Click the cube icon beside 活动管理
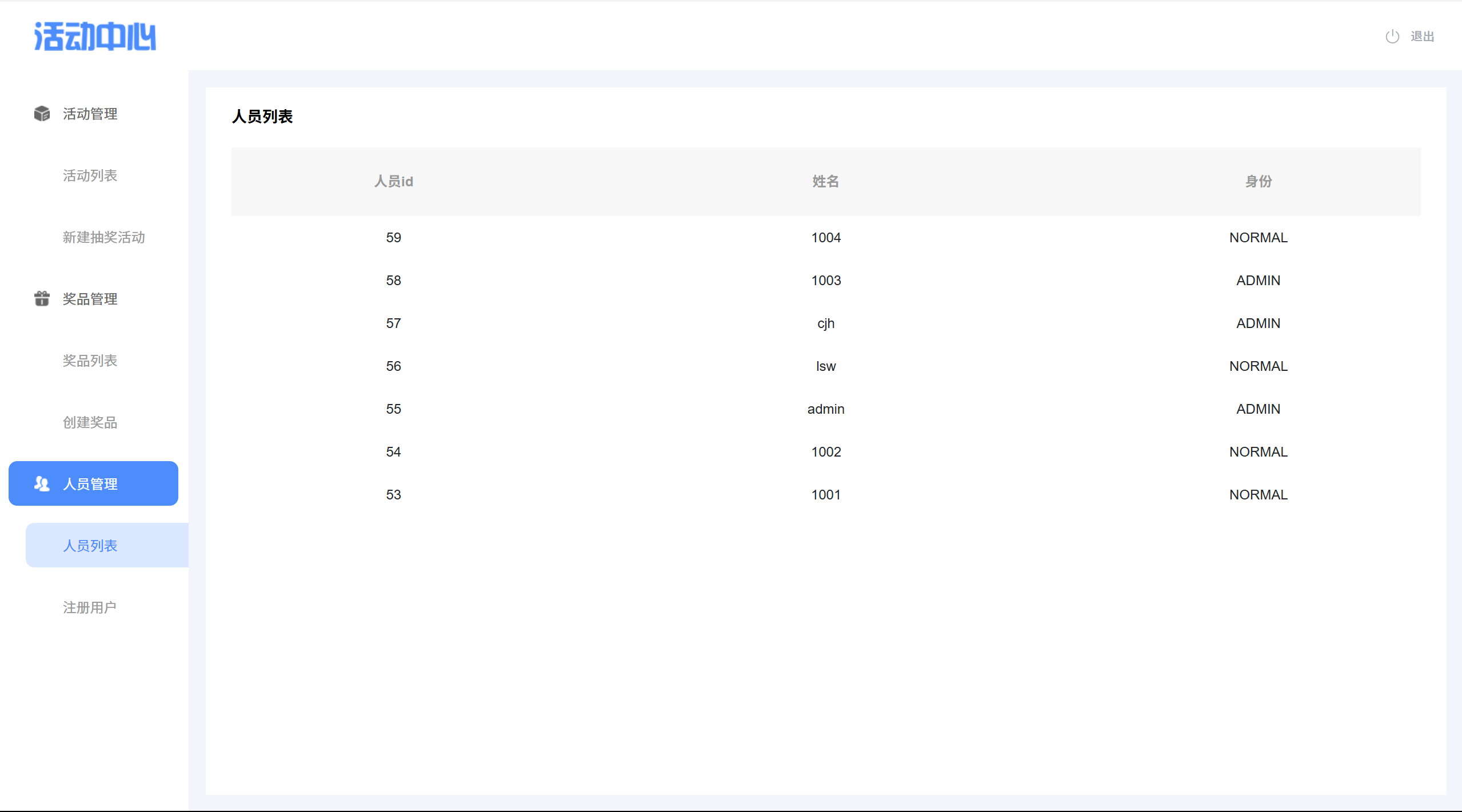The width and height of the screenshot is (1462, 812). point(42,114)
